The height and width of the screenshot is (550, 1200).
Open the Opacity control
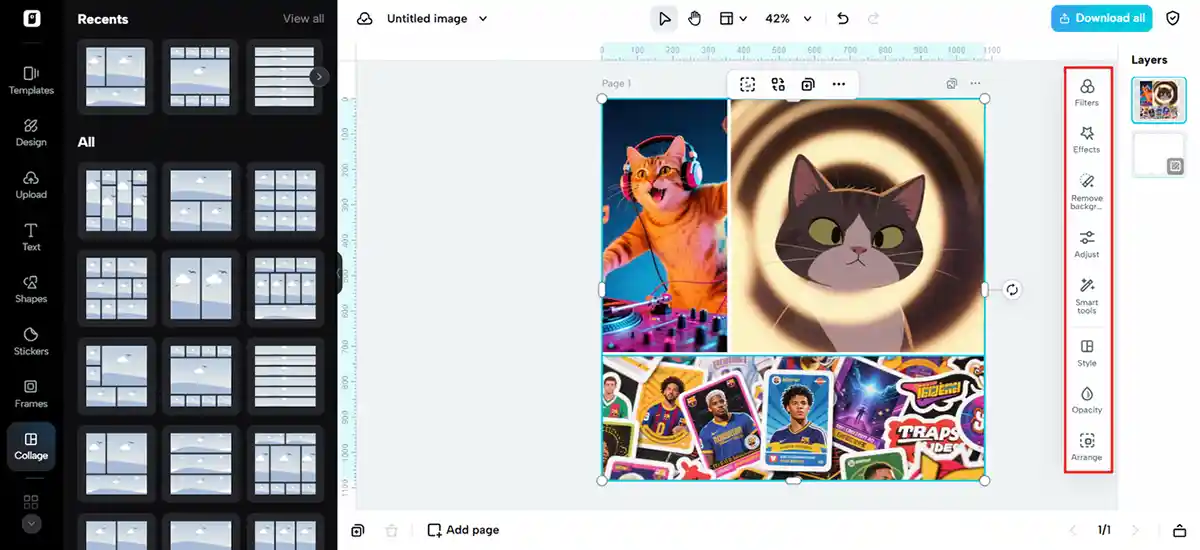pos(1087,400)
